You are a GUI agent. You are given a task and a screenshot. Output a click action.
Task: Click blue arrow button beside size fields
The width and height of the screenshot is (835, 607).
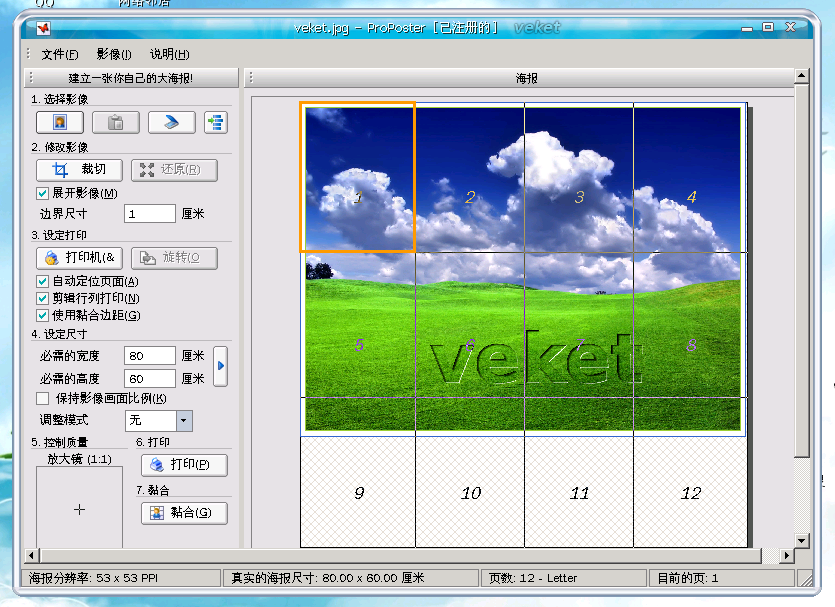[220, 366]
